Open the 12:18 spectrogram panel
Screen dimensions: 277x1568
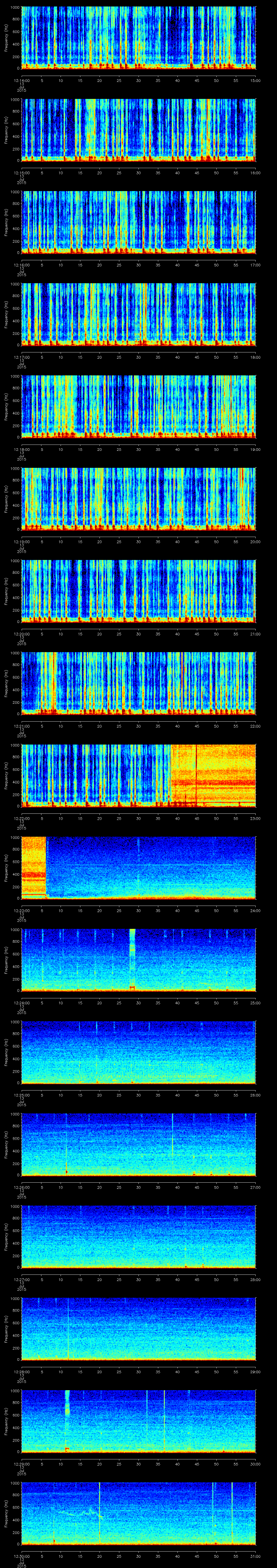[138, 406]
